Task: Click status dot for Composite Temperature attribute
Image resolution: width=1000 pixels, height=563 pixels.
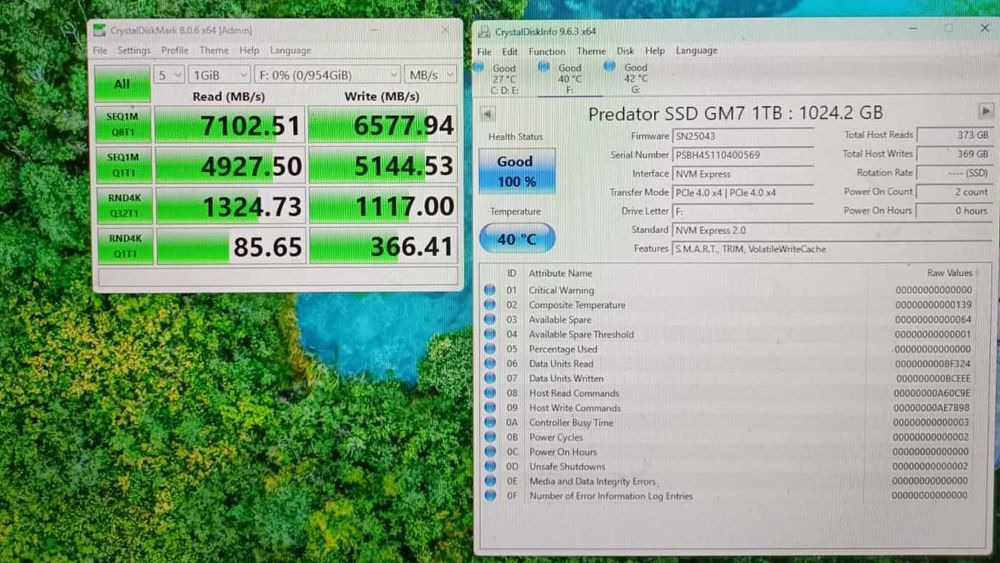Action: pos(490,305)
